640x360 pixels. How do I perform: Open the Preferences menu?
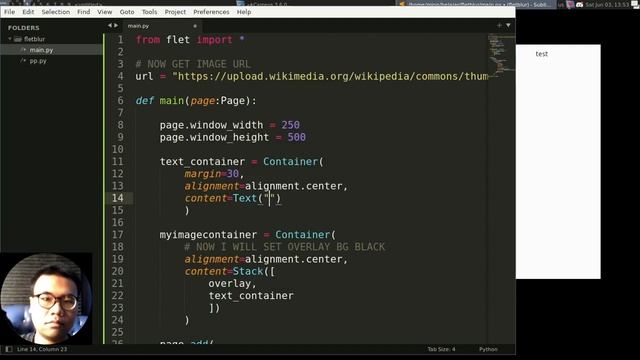[211, 12]
